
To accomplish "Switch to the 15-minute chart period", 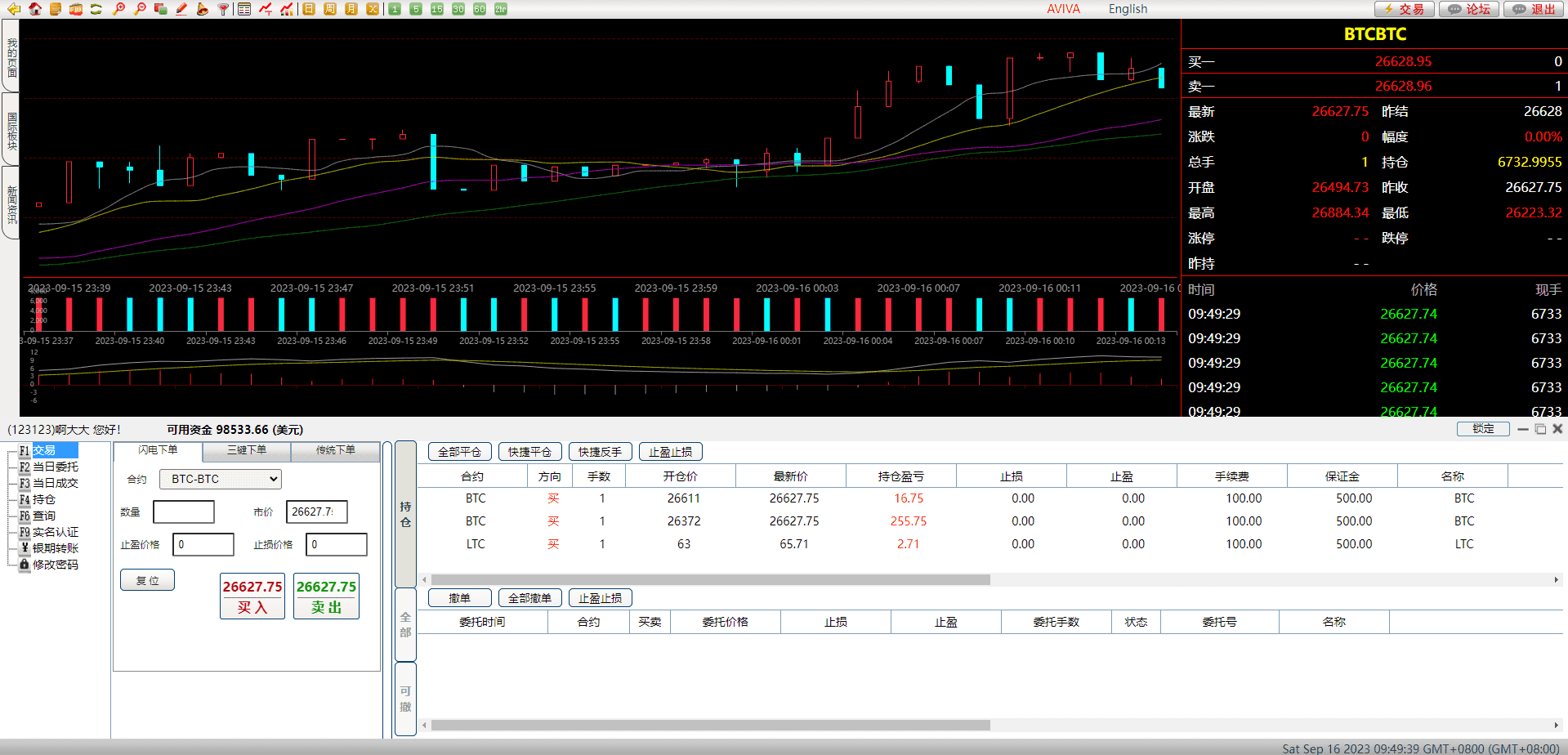I will [437, 9].
